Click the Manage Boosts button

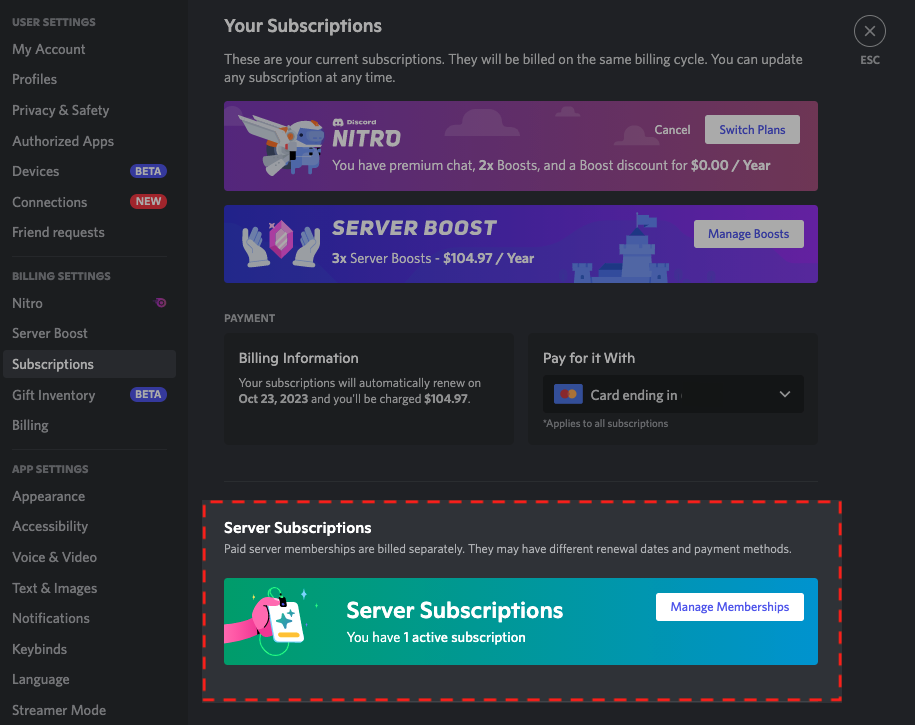coord(748,234)
